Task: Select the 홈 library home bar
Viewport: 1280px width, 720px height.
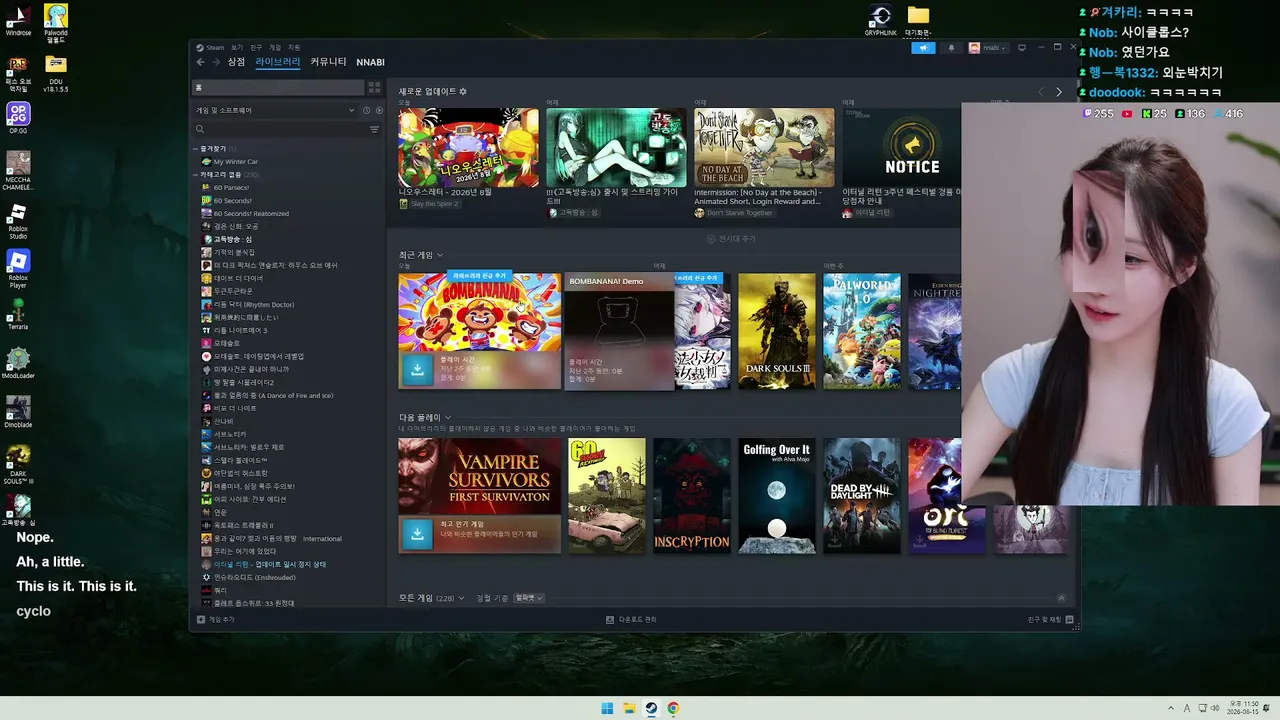Action: [278, 88]
